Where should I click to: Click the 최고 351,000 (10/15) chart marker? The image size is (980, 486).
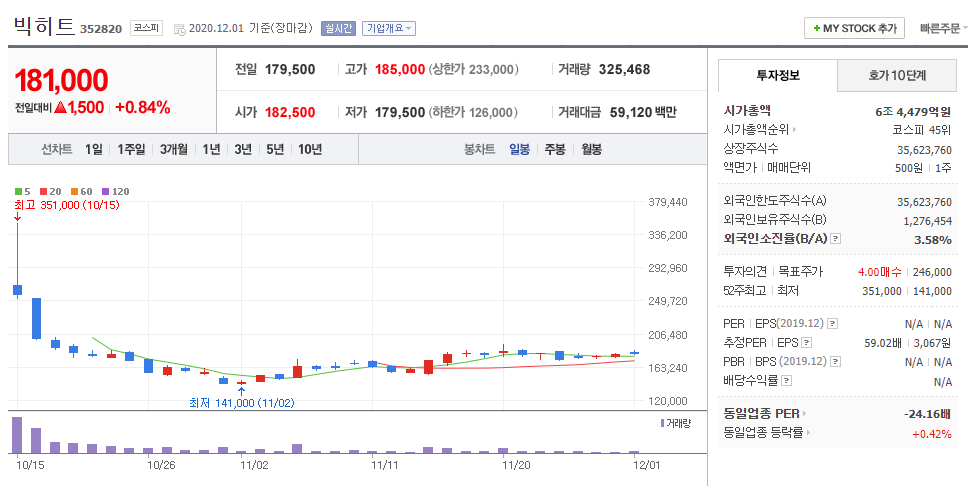[x=67, y=205]
